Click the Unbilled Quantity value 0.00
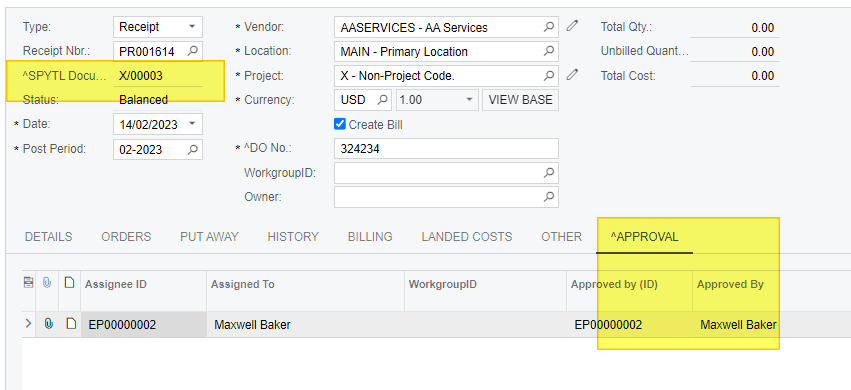 pyautogui.click(x=763, y=52)
